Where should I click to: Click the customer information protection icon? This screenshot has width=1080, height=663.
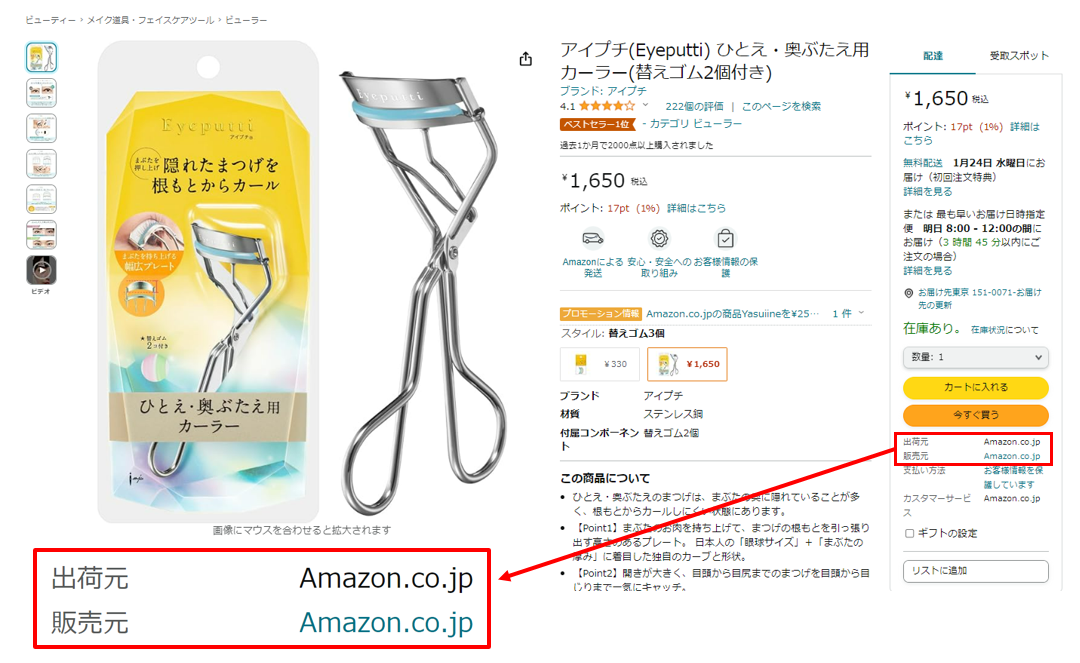tap(725, 238)
